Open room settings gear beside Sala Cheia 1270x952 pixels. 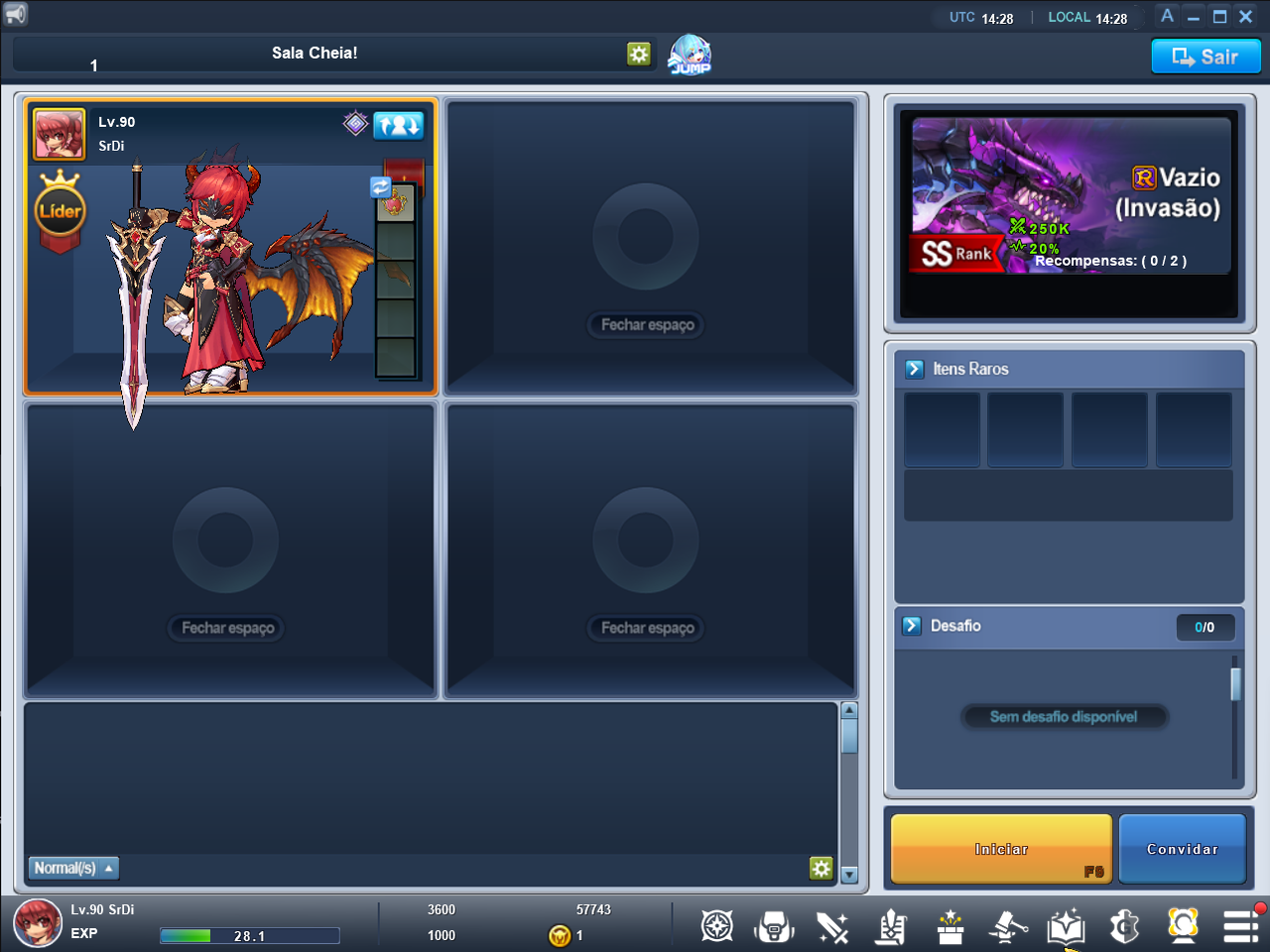(x=639, y=54)
